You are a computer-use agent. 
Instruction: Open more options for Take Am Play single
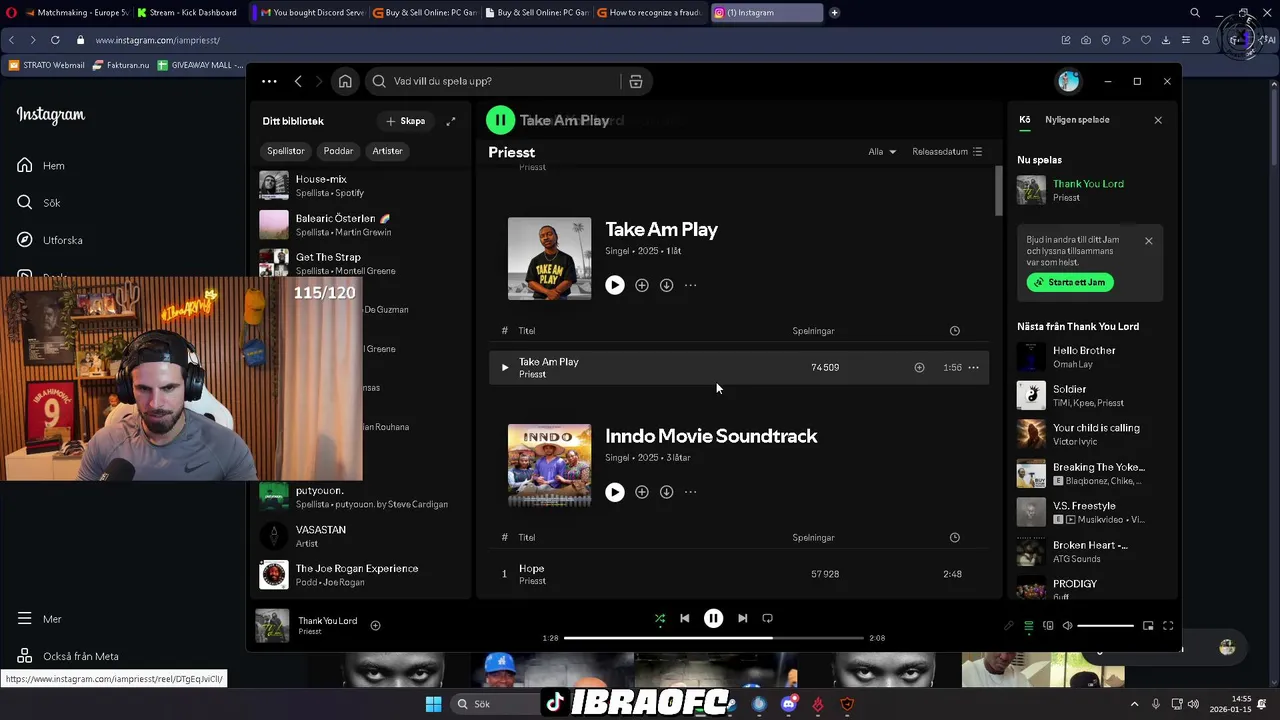click(x=690, y=285)
